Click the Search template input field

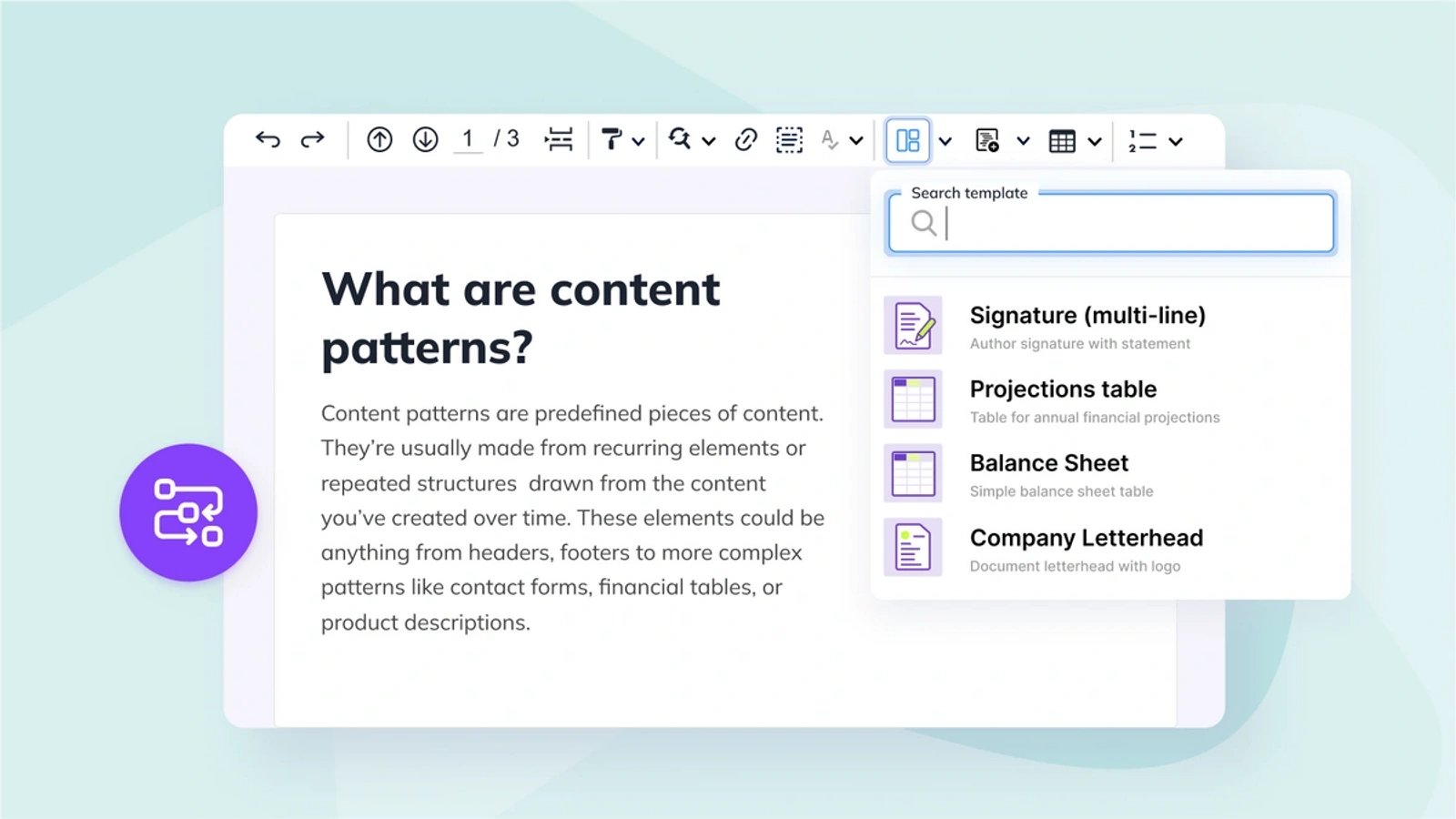(1110, 223)
